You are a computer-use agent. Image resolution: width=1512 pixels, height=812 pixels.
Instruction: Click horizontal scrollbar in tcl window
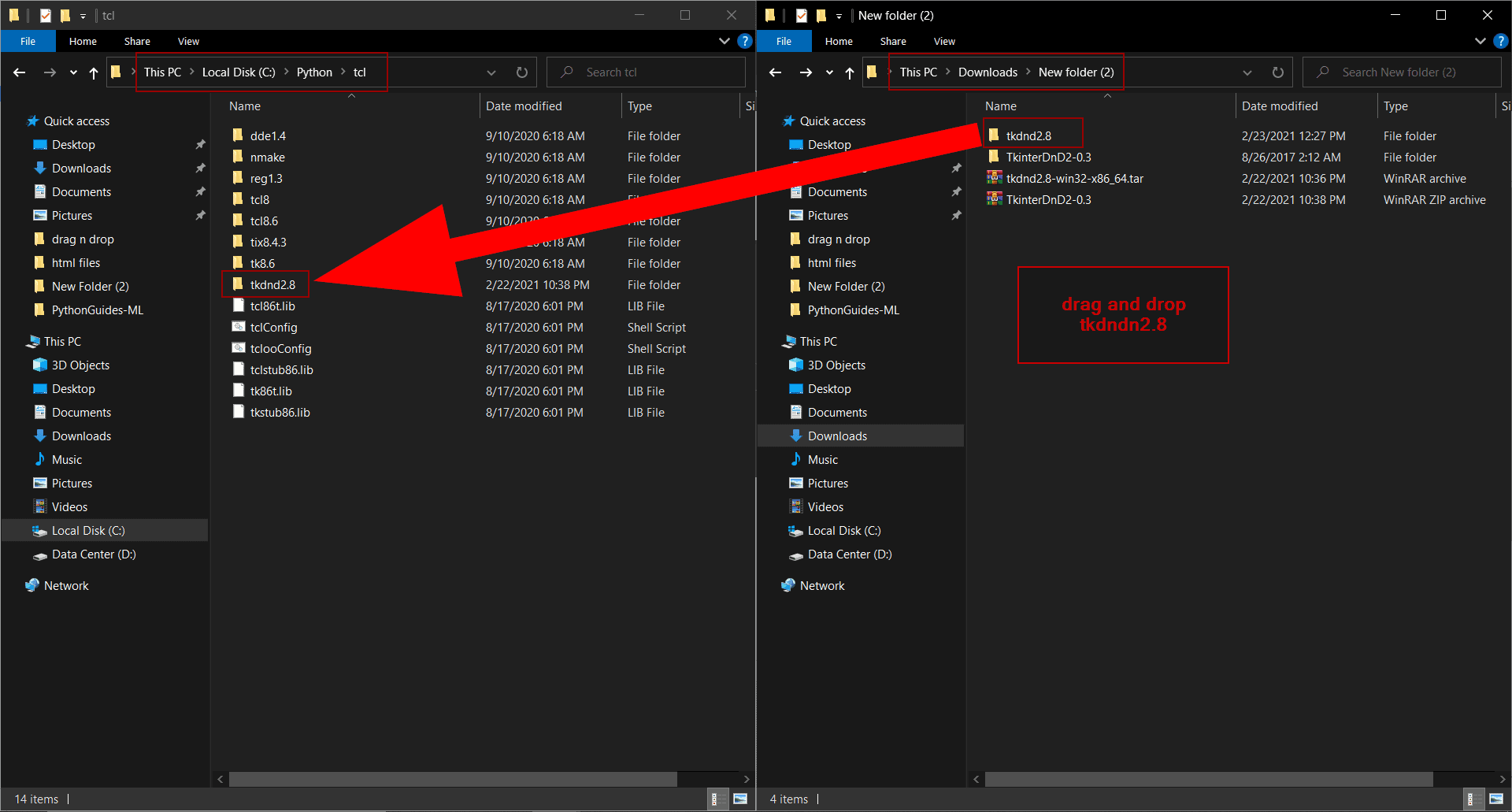(453, 779)
